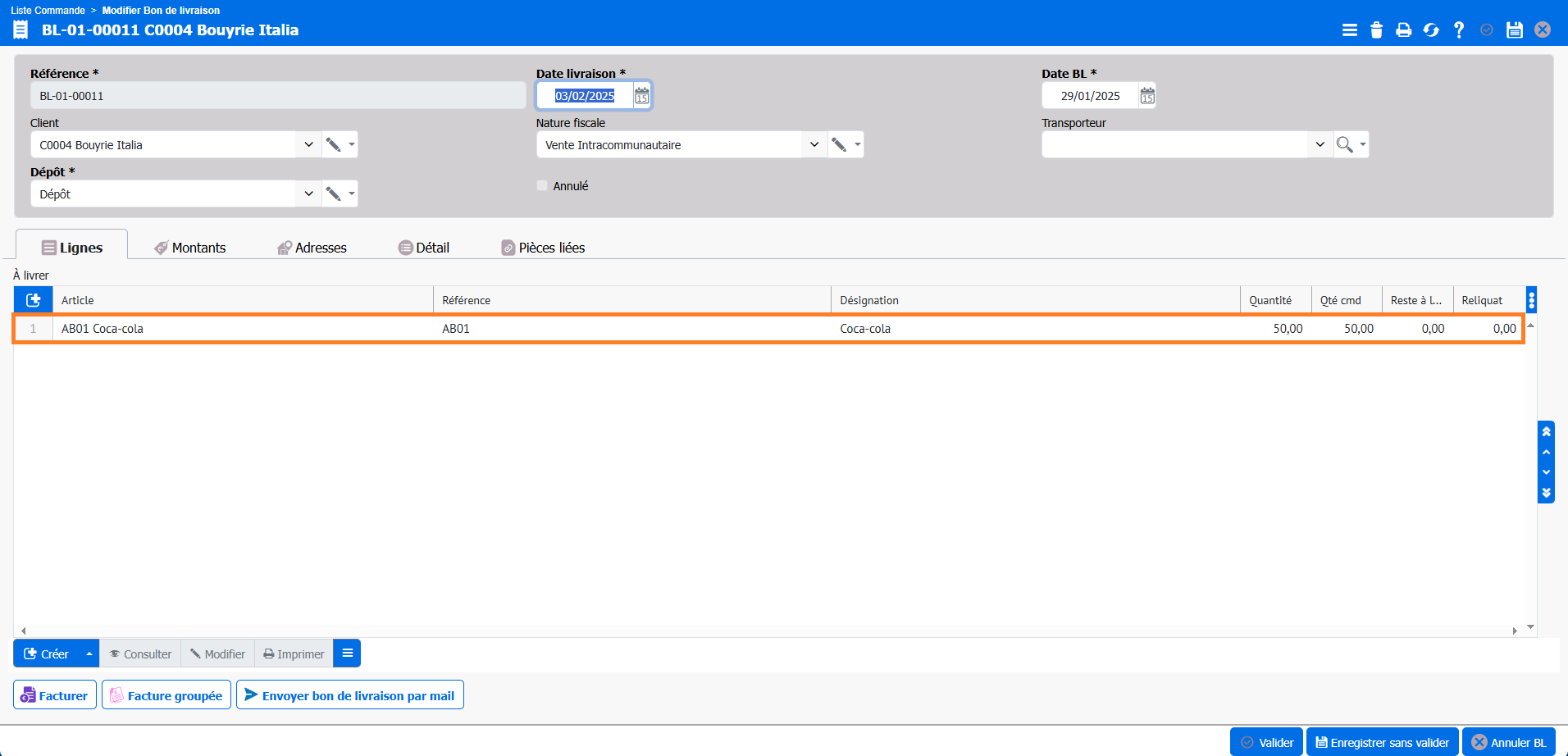This screenshot has width=1568, height=756.
Task: Click the add line icon in table header
Action: pos(34,300)
